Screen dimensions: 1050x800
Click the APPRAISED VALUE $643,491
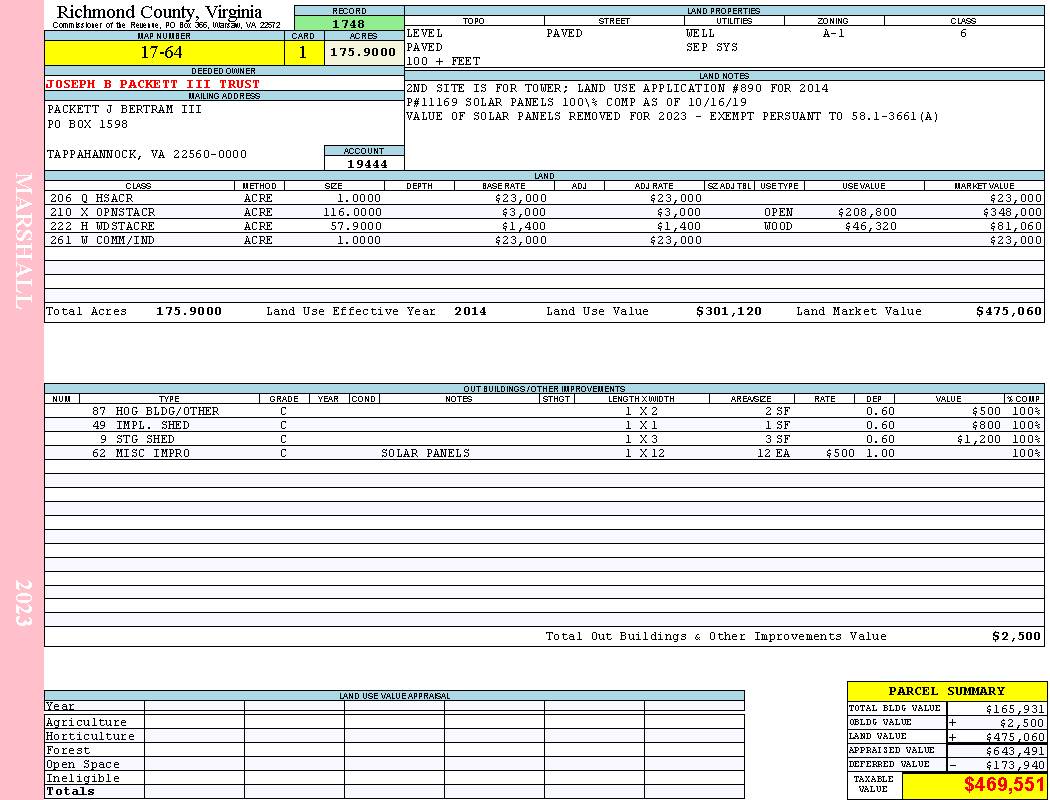1015,751
